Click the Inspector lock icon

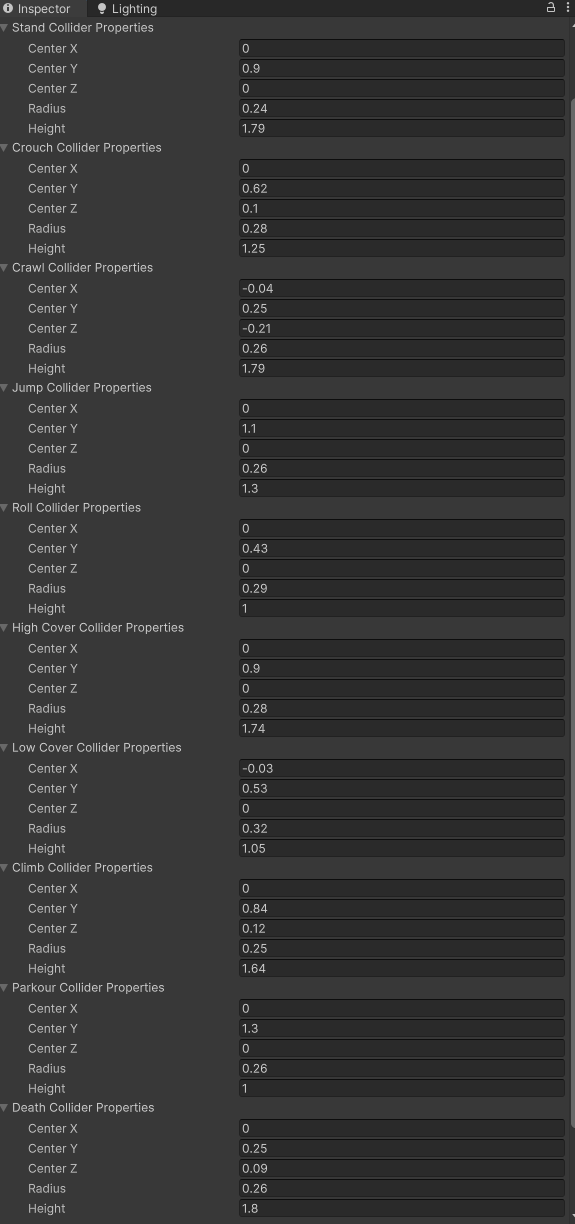550,8
